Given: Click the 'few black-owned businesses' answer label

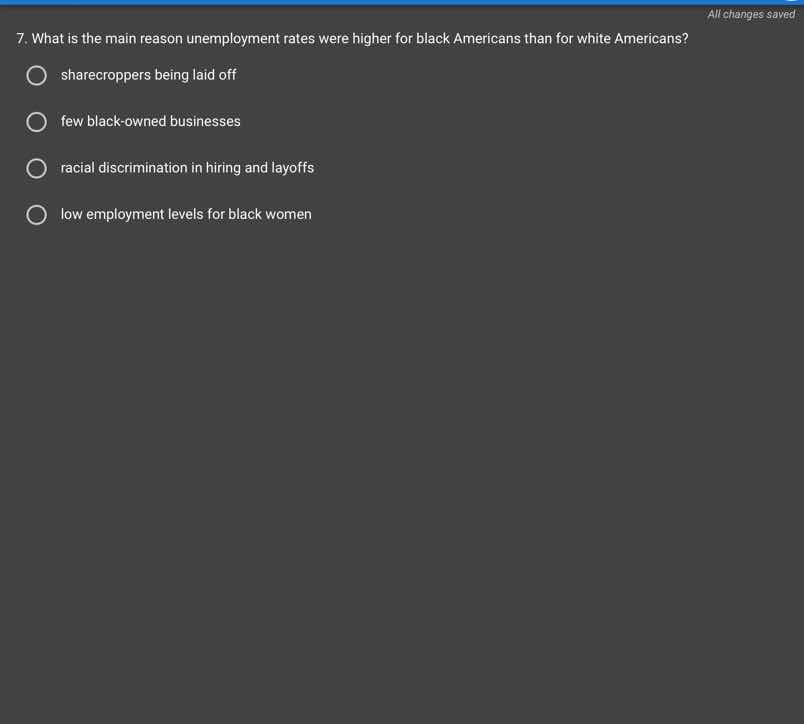Looking at the screenshot, I should (150, 121).
